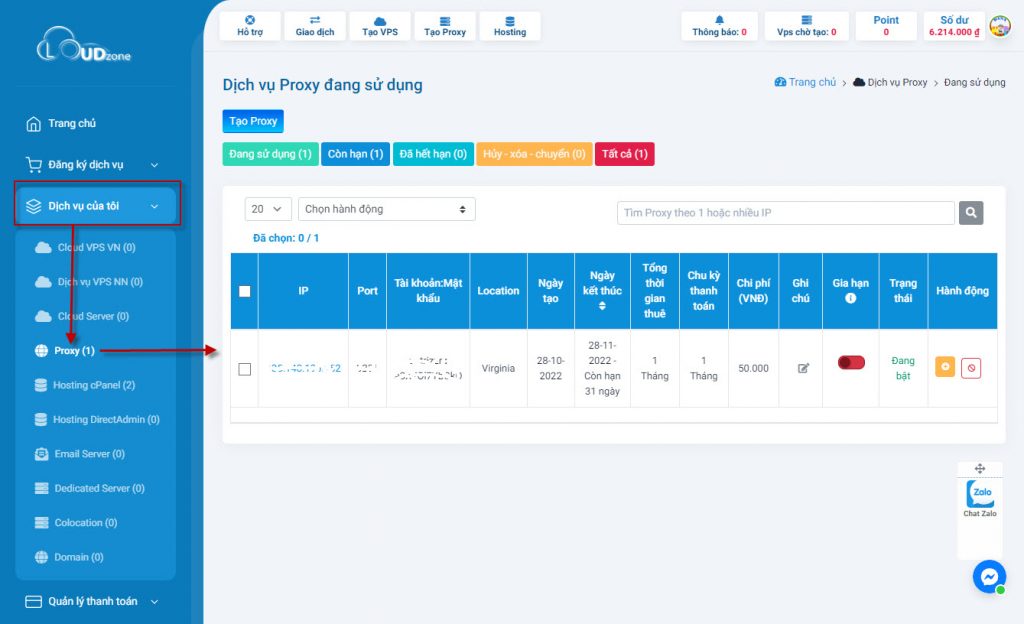
Task: Click the proxy search input field
Action: (784, 212)
